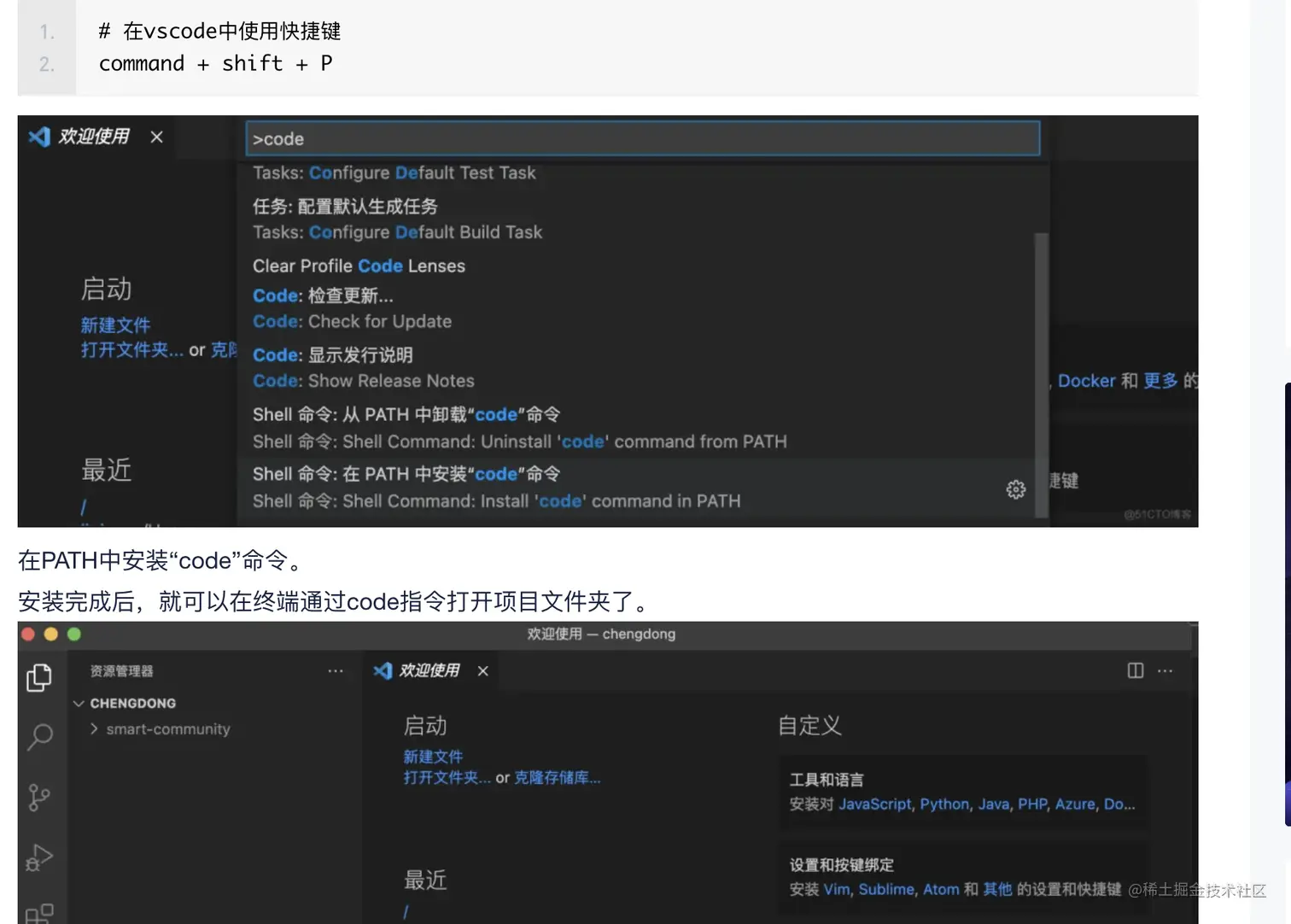Choose 任务: 配置默认生成任务 entry
This screenshot has width=1291, height=924.
coord(636,219)
